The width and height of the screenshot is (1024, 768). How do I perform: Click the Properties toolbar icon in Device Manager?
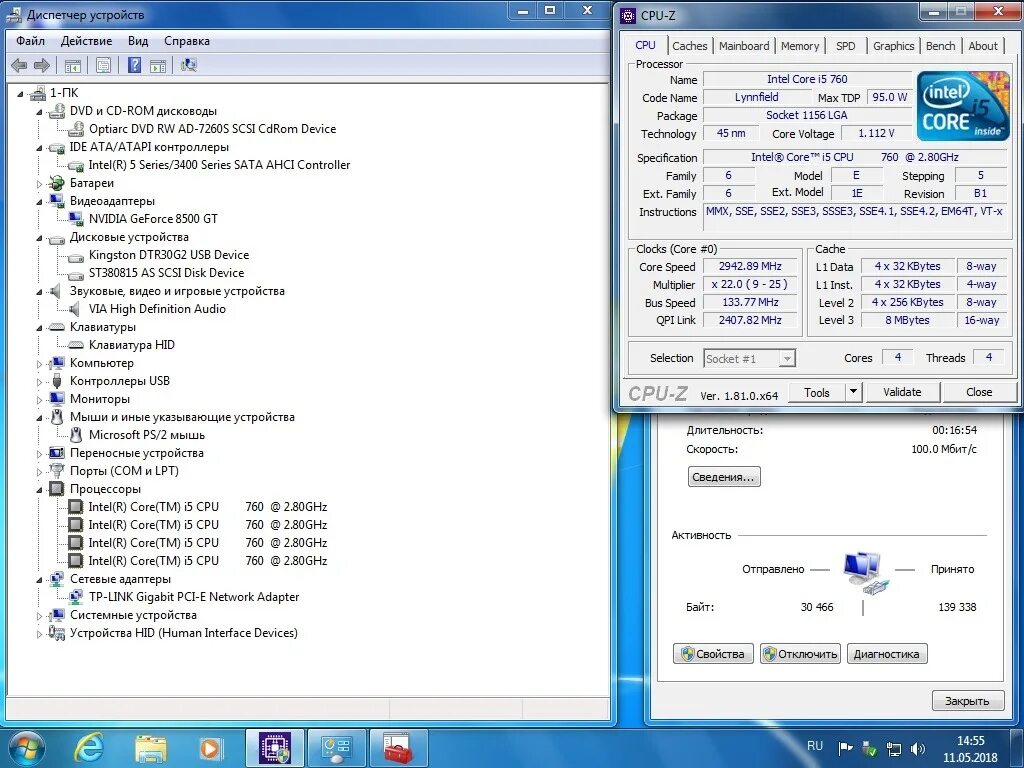[103, 65]
